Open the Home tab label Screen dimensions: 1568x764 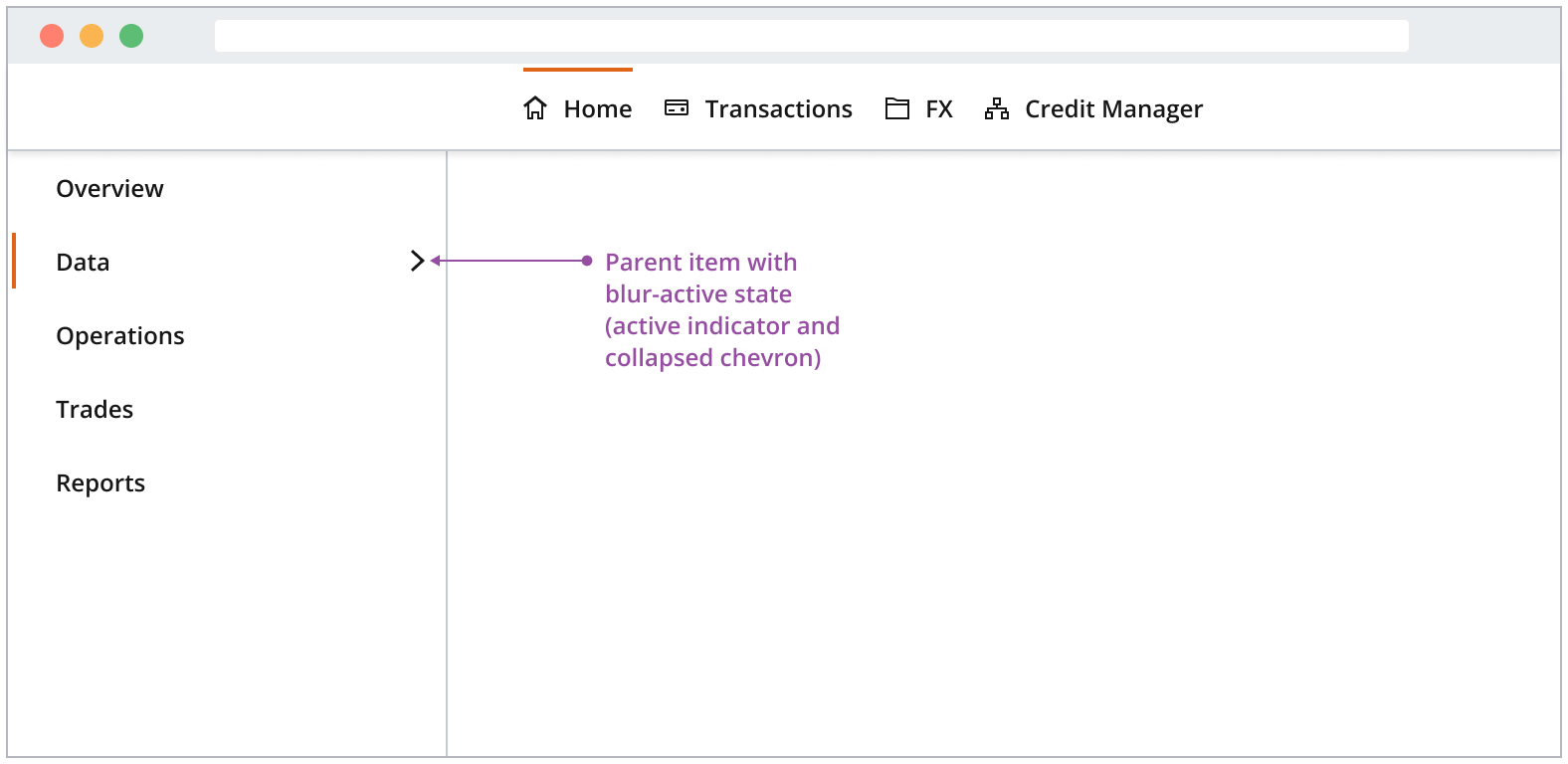(597, 109)
